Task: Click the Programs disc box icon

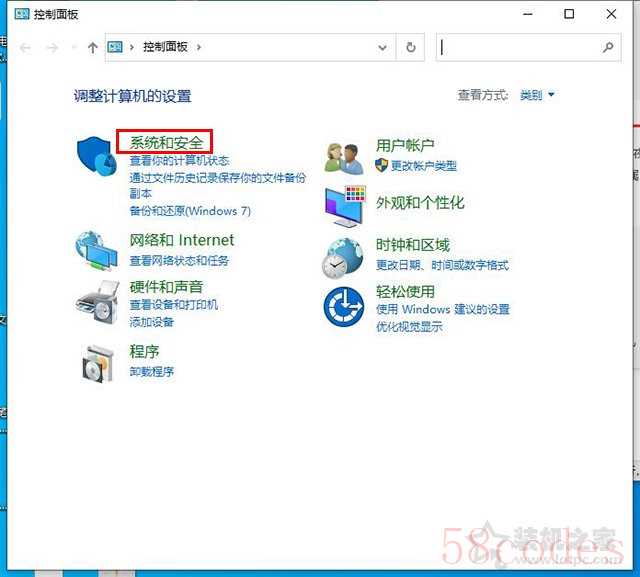Action: point(98,362)
